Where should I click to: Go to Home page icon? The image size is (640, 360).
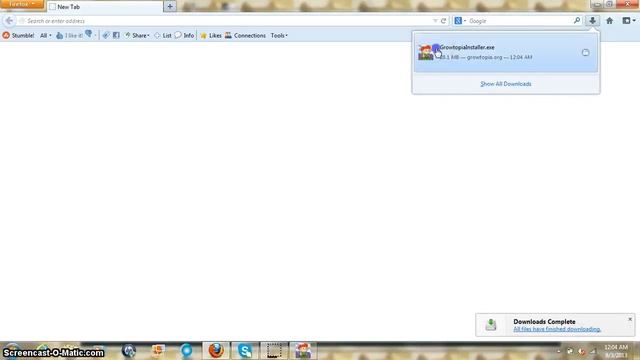point(609,21)
